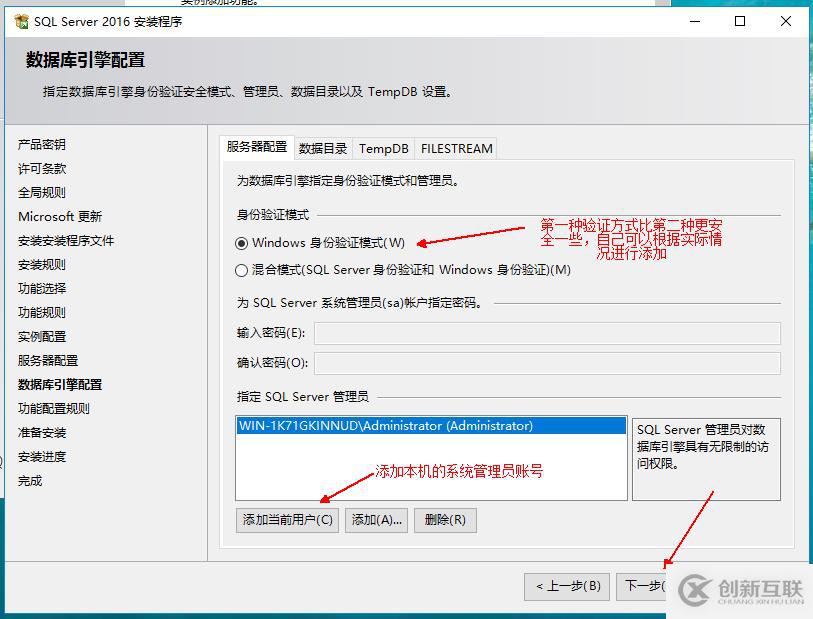This screenshot has width=813, height=619.
Task: Open the TempDB tab
Action: coord(382,148)
